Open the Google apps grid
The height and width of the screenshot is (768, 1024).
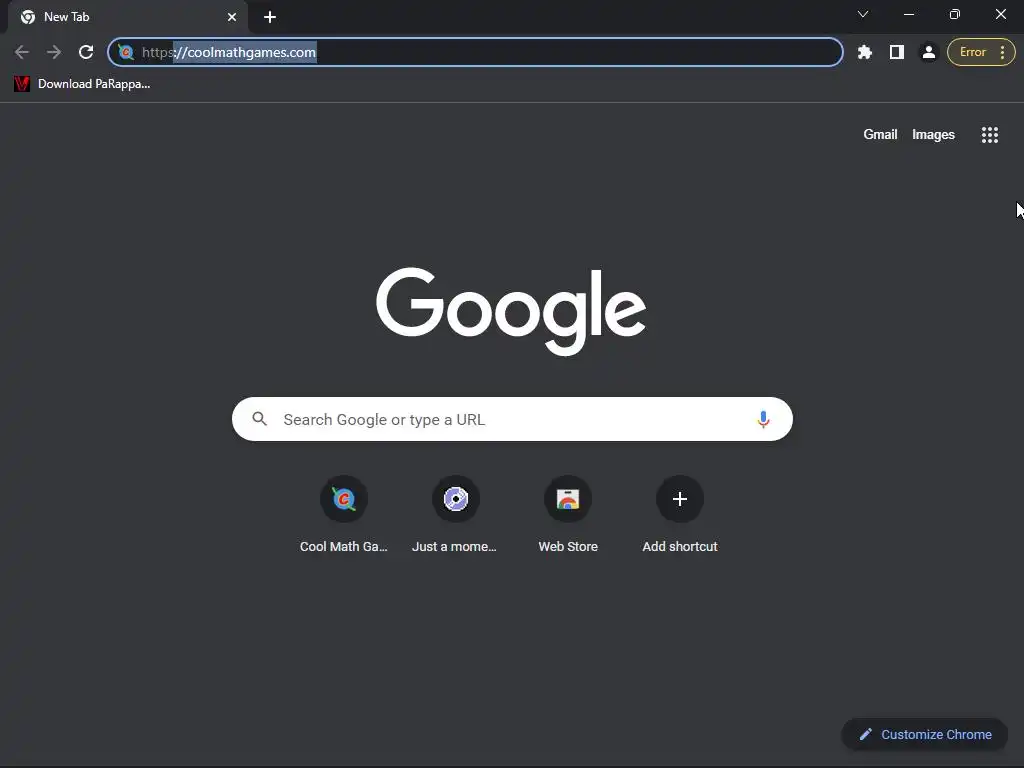[x=989, y=135]
